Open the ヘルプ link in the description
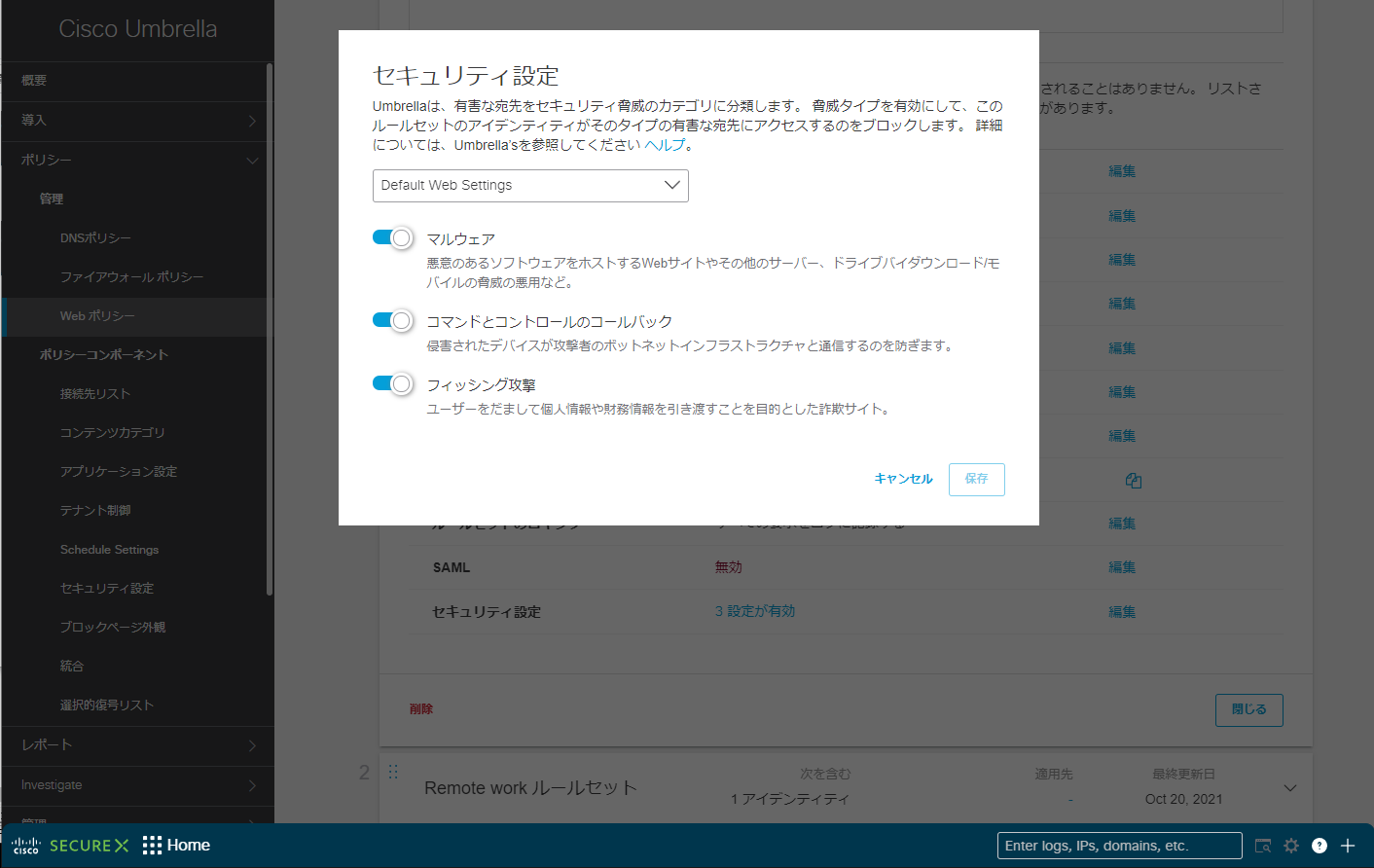 pos(665,145)
